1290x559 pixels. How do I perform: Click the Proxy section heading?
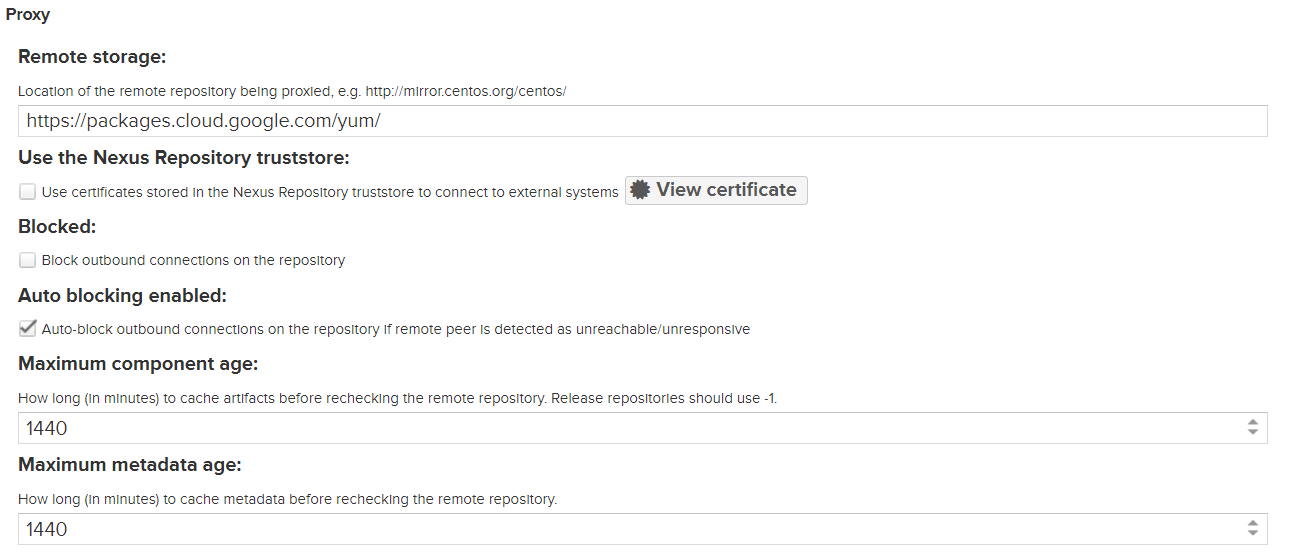(28, 15)
